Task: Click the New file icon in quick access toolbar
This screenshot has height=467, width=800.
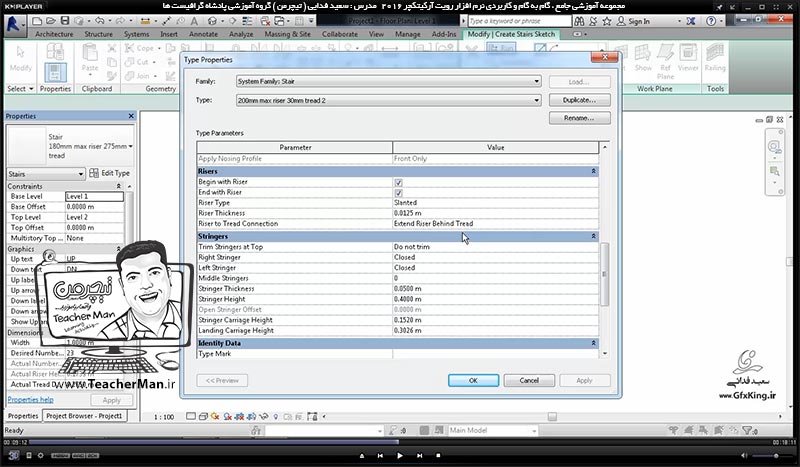Action: click(x=37, y=21)
